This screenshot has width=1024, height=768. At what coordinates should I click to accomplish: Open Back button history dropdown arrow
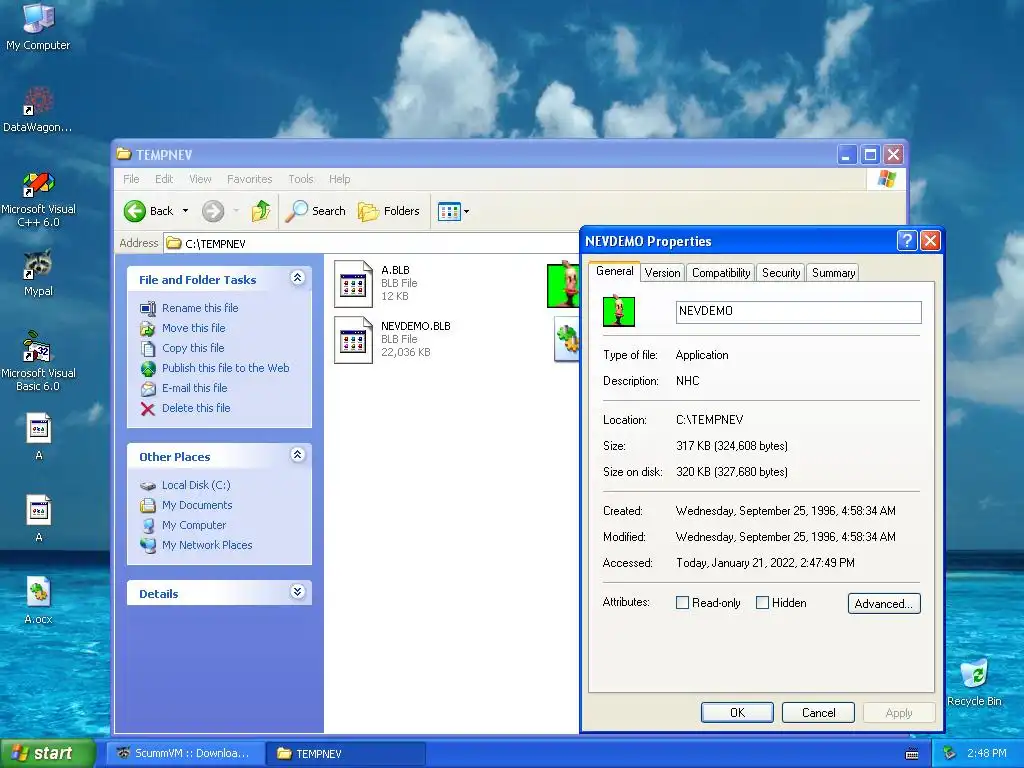click(x=185, y=211)
